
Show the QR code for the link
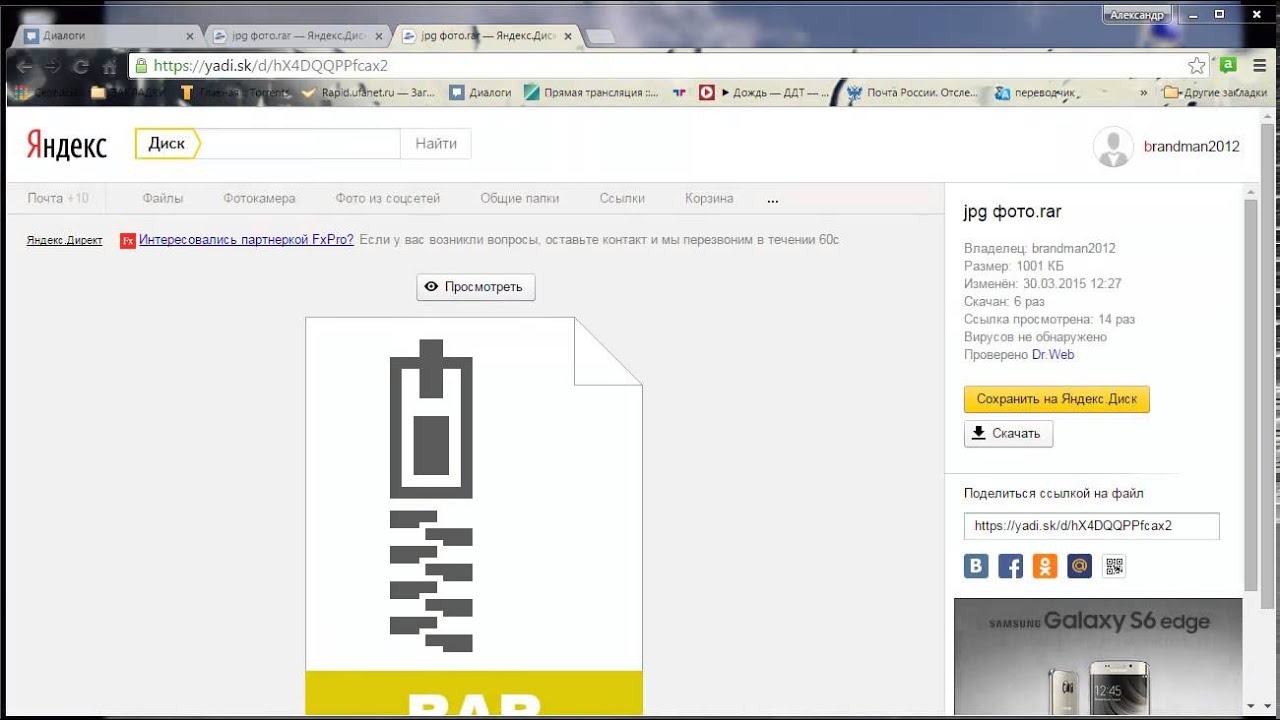(1114, 567)
